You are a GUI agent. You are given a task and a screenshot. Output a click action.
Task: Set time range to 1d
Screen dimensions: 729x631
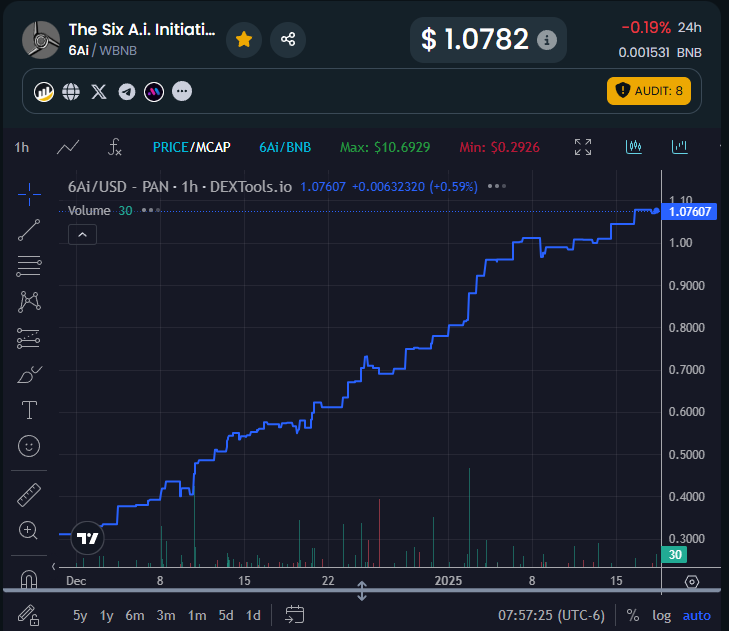(253, 616)
